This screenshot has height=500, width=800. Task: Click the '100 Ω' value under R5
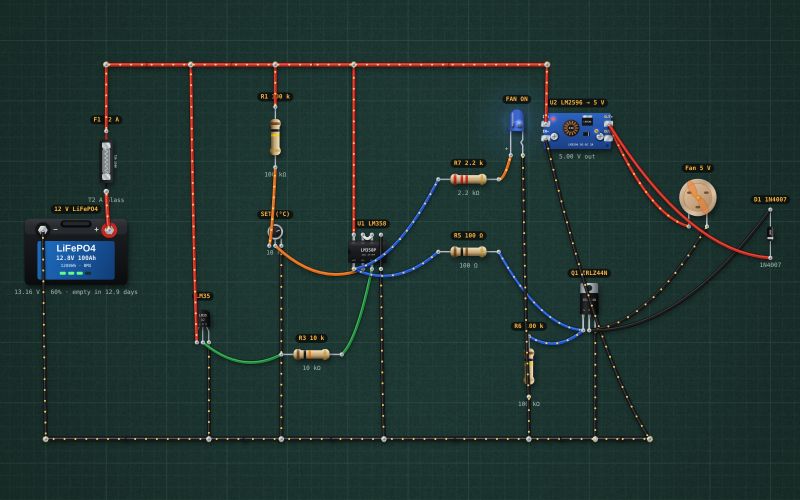point(468,265)
